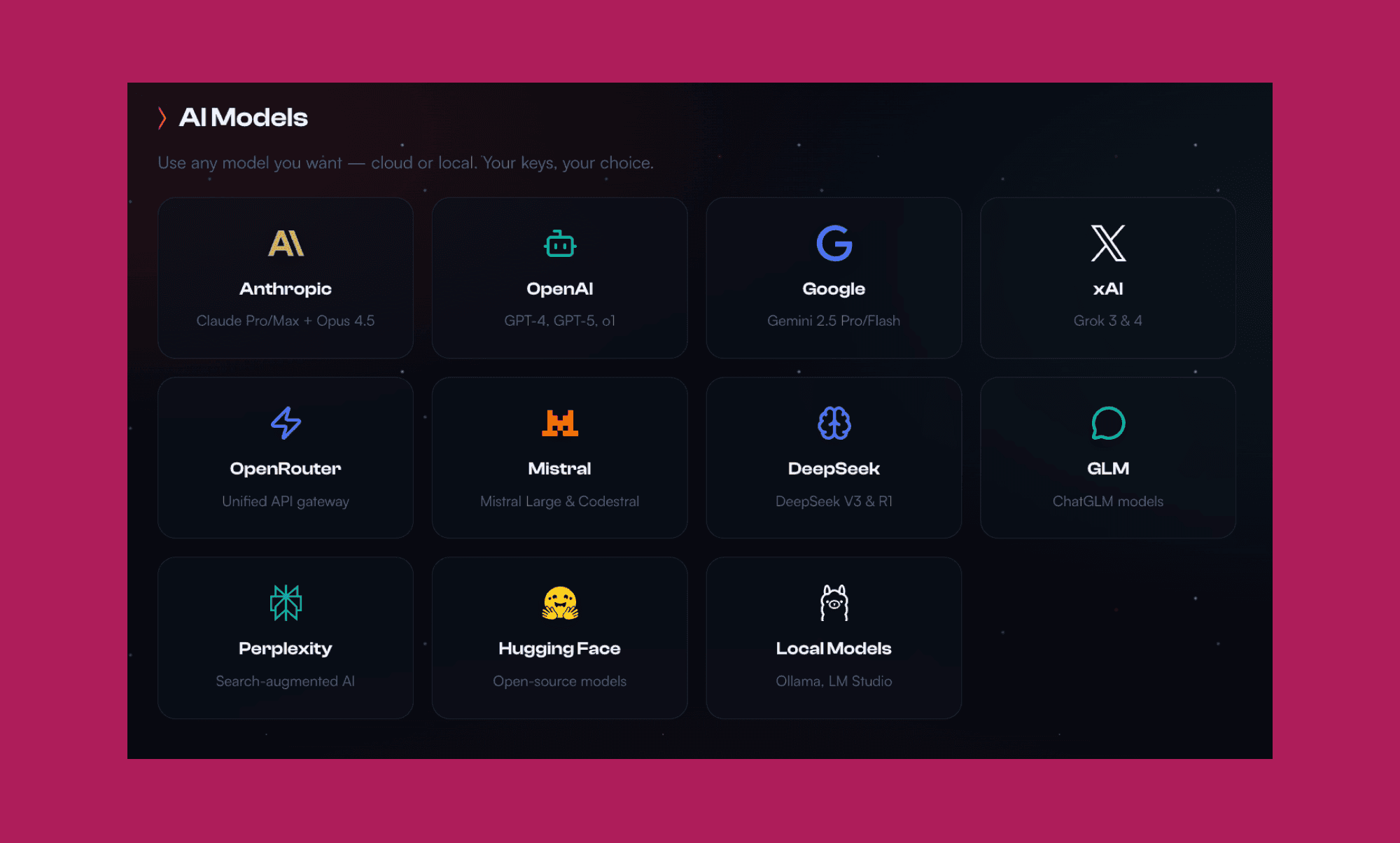Click the Grok 3 & 4 text
Screen dimensions: 1400x843
coord(1108,321)
